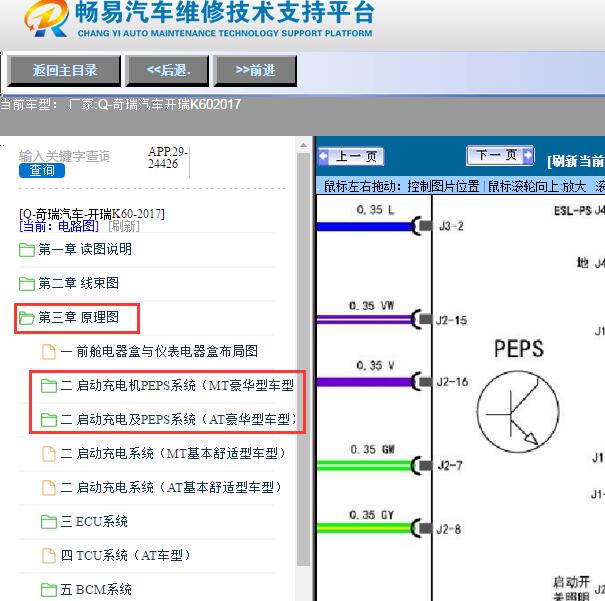Click the 0.35 L blue wire label
The height and width of the screenshot is (601, 605).
(375, 210)
